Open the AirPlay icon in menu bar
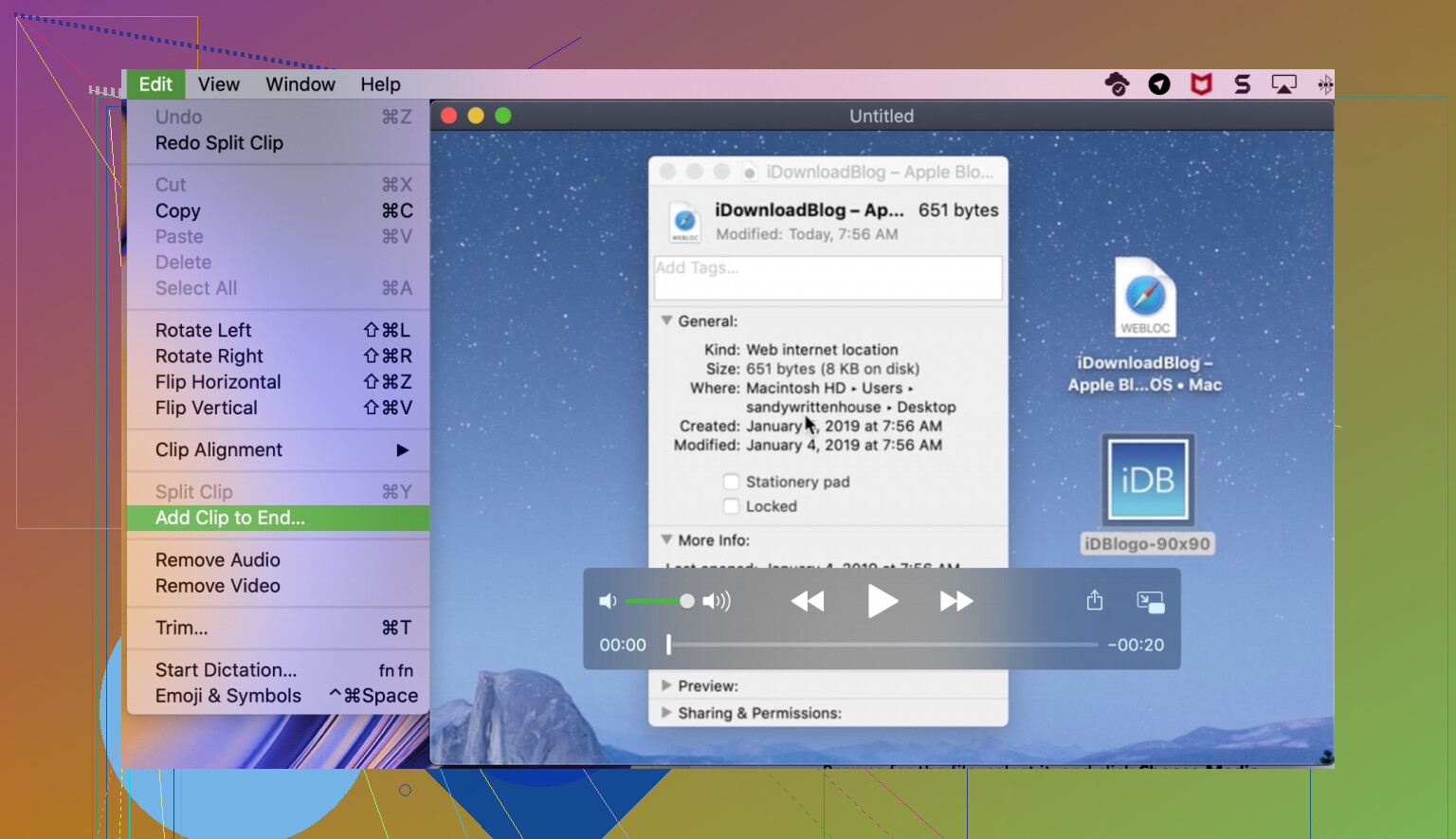The width and height of the screenshot is (1456, 839). 1283,84
